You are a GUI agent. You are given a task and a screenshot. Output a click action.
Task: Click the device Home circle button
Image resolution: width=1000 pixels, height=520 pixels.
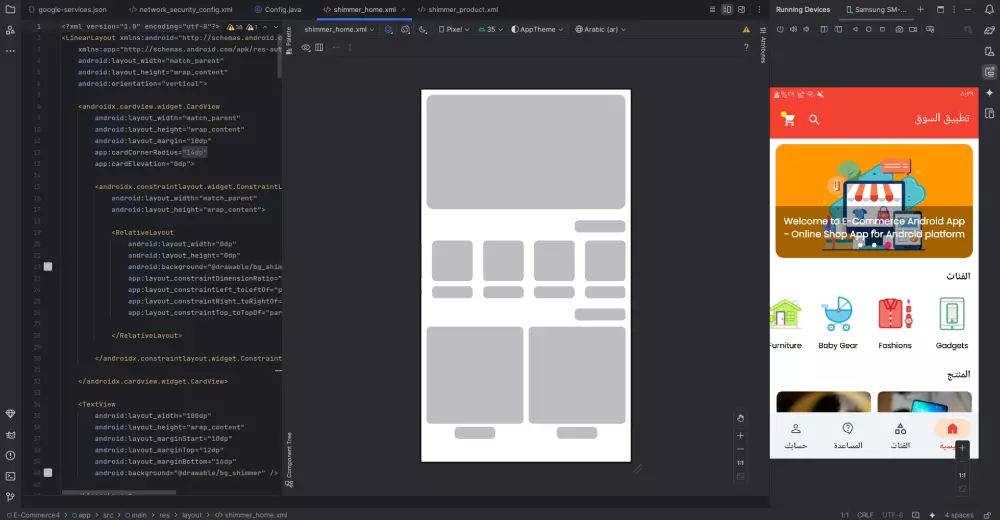[x=869, y=29]
